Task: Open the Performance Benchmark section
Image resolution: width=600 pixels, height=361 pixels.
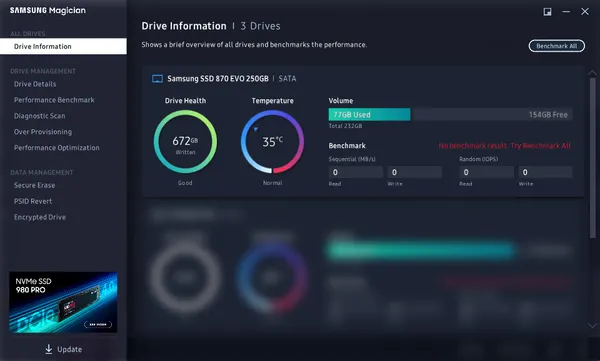Action: [54, 100]
